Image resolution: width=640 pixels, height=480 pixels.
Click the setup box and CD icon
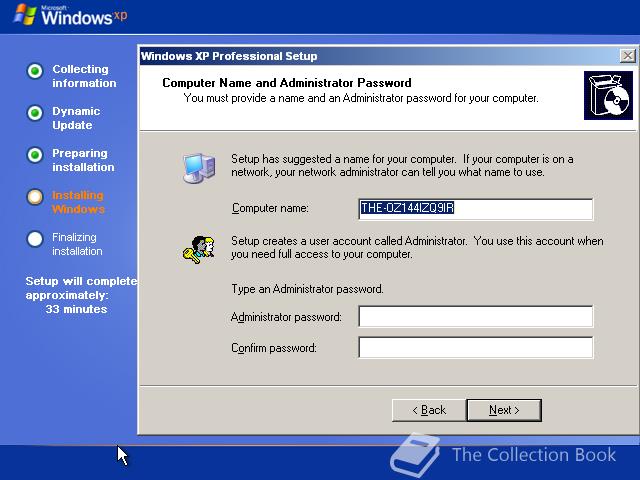[608, 96]
